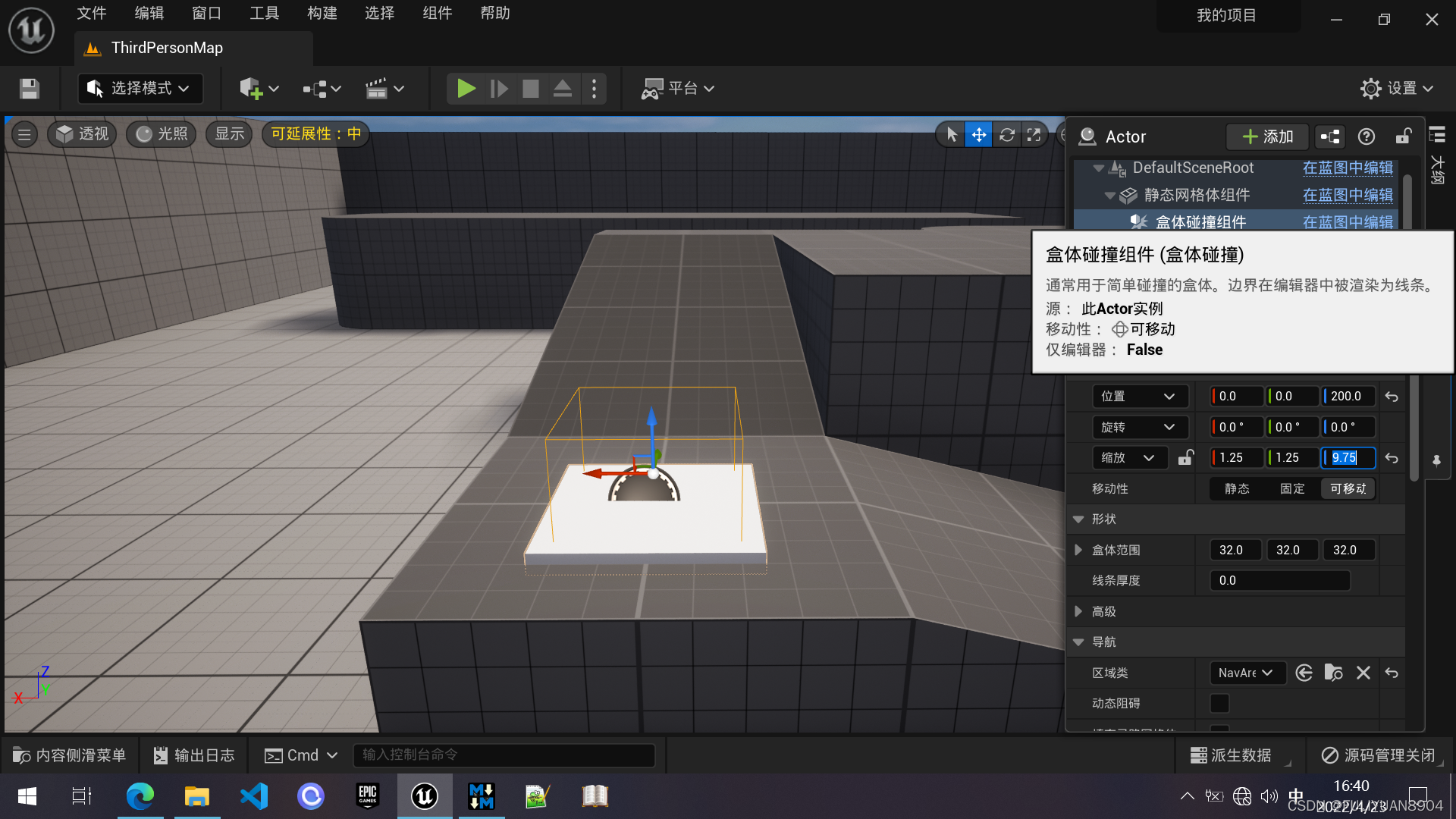
Task: Collapse the static mesh component (静态网格体组件) node
Action: coord(1109,196)
